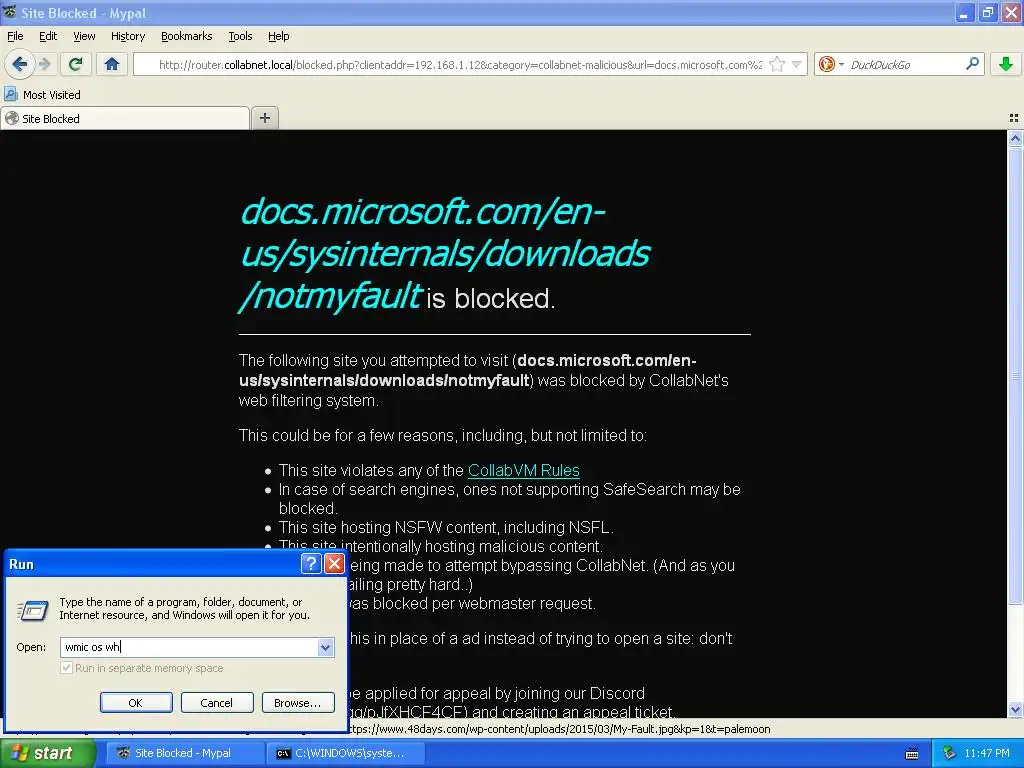
Task: Open the File menu
Action: (x=15, y=36)
